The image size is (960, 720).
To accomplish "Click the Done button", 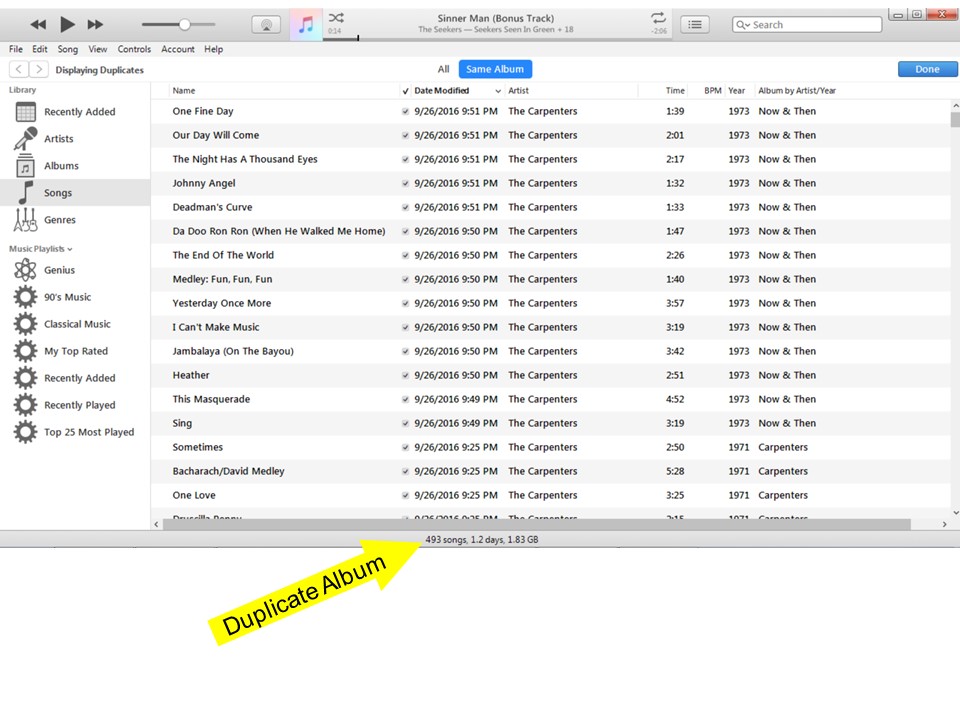I will coord(927,69).
